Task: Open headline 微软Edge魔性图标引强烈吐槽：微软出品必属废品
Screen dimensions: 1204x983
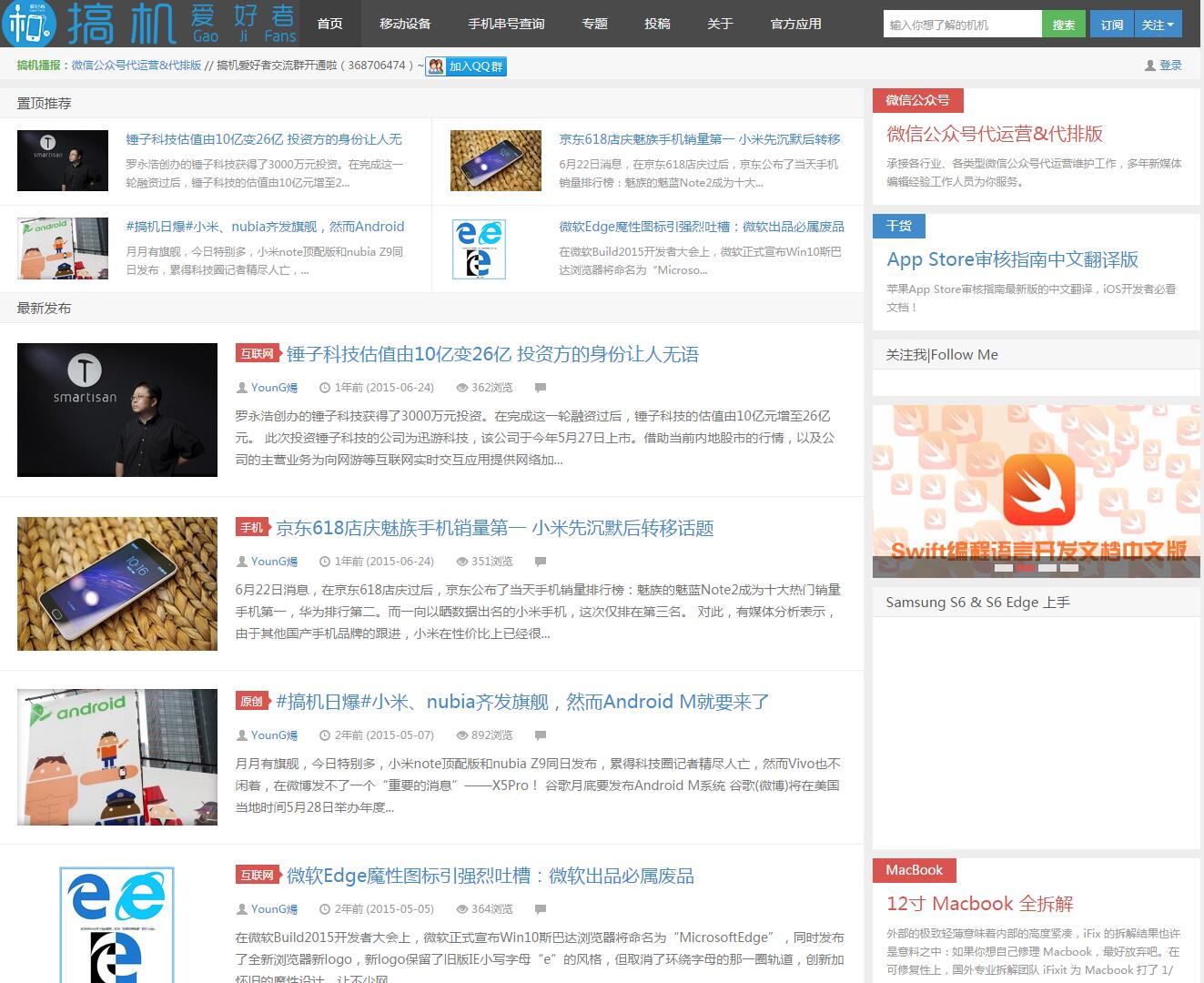Action: pyautogui.click(x=491, y=876)
